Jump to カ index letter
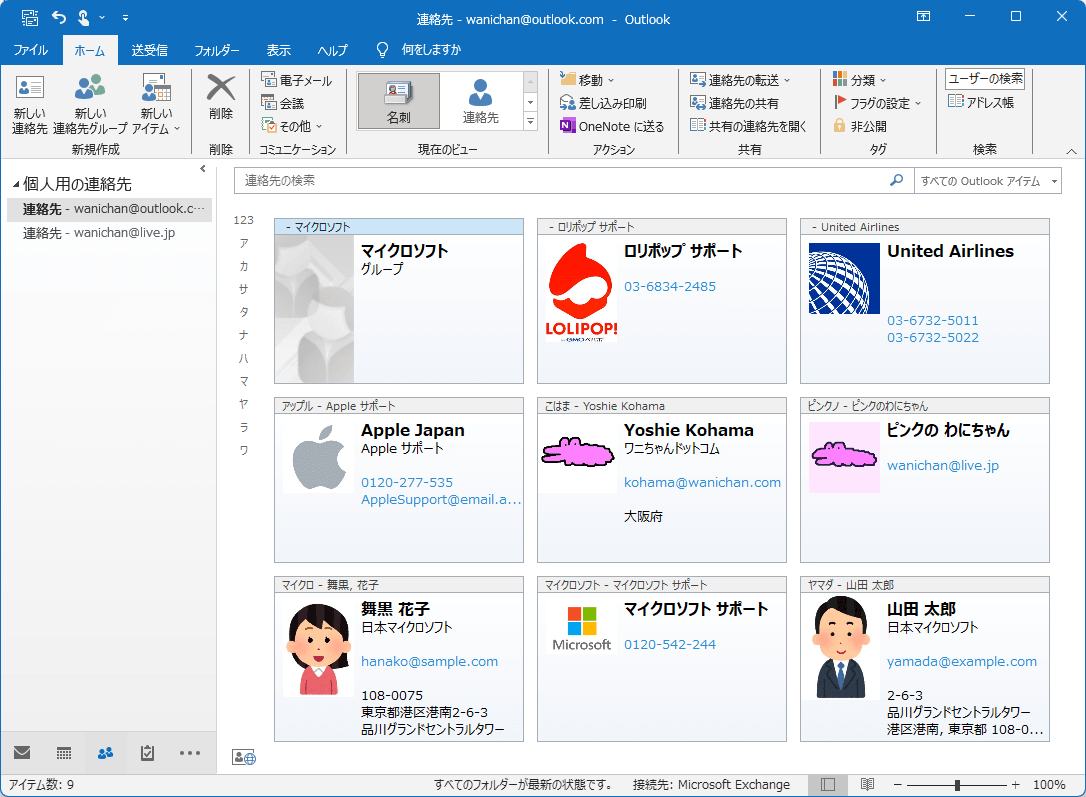Viewport: 1086px width, 797px height. 244,266
